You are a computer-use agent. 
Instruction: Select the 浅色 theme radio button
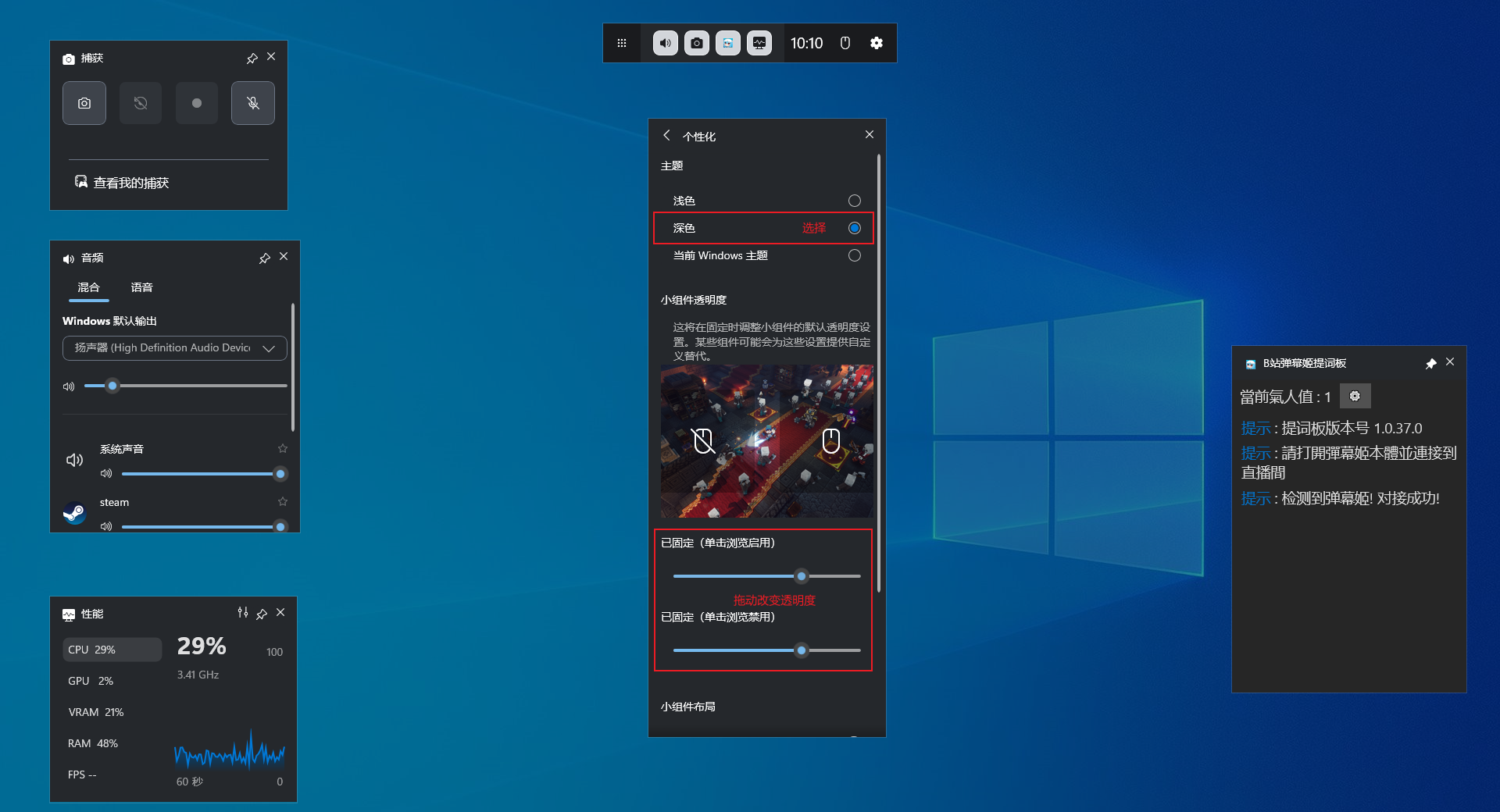[855, 201]
